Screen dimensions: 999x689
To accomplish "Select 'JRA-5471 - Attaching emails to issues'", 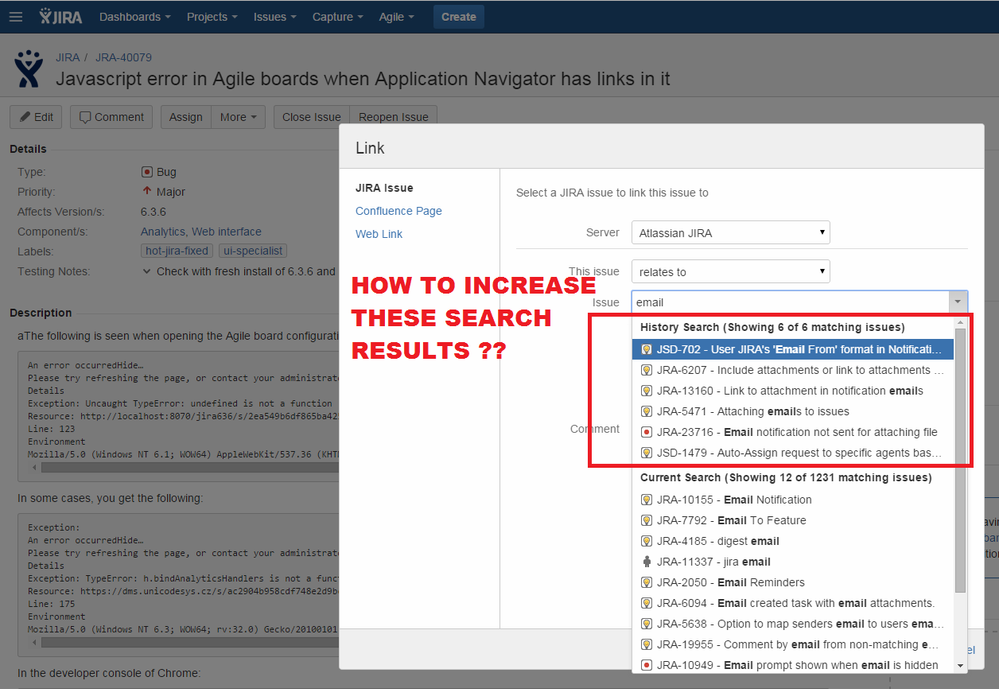I will point(793,412).
